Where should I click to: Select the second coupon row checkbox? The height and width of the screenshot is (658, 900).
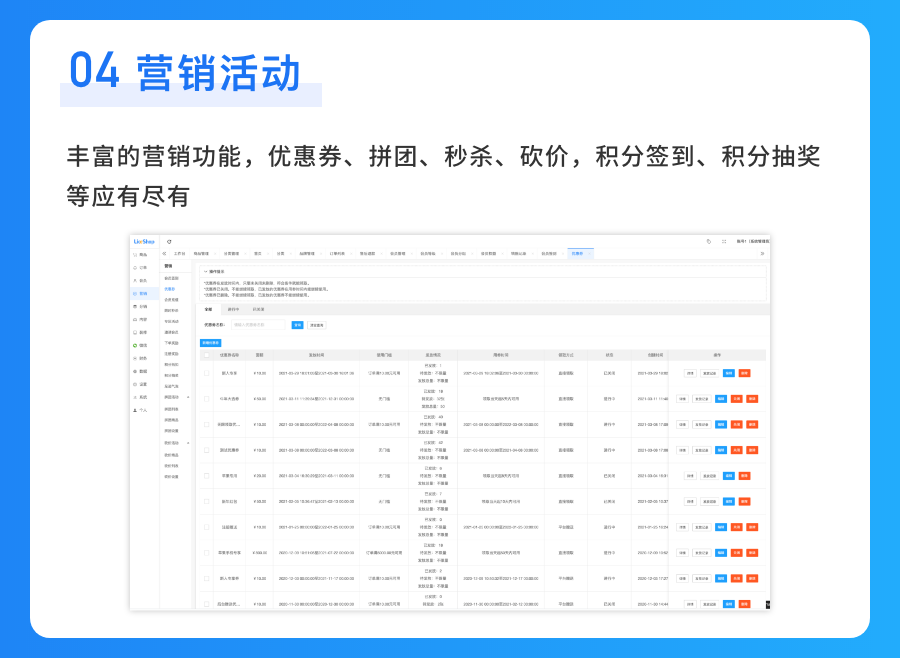click(x=207, y=398)
